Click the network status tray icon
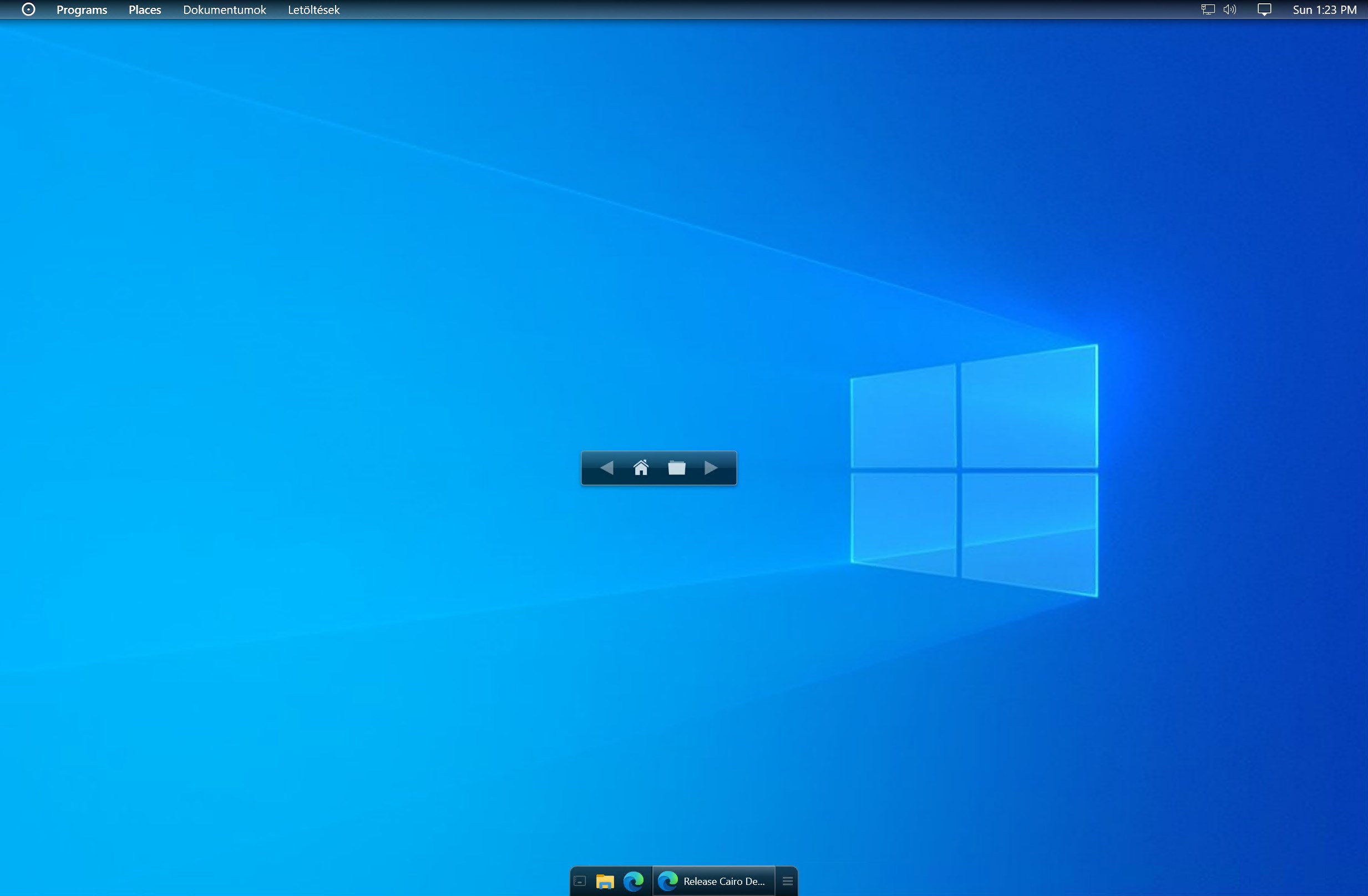The width and height of the screenshot is (1368, 896). click(1208, 10)
